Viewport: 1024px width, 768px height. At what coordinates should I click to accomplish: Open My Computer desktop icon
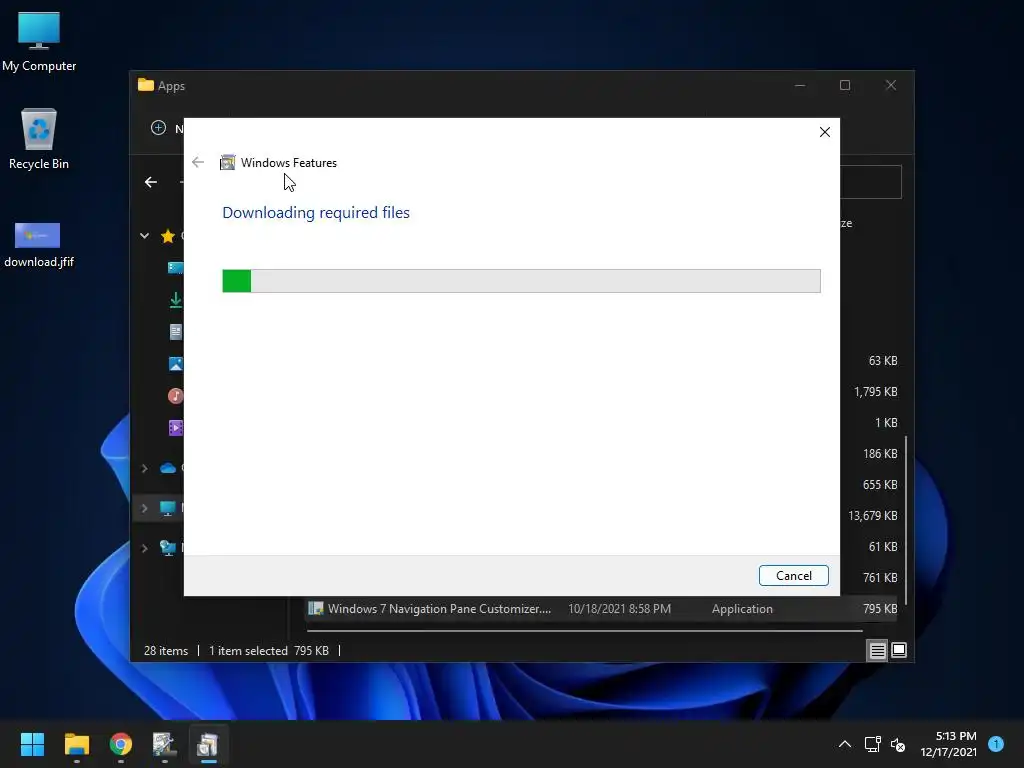coord(39,42)
